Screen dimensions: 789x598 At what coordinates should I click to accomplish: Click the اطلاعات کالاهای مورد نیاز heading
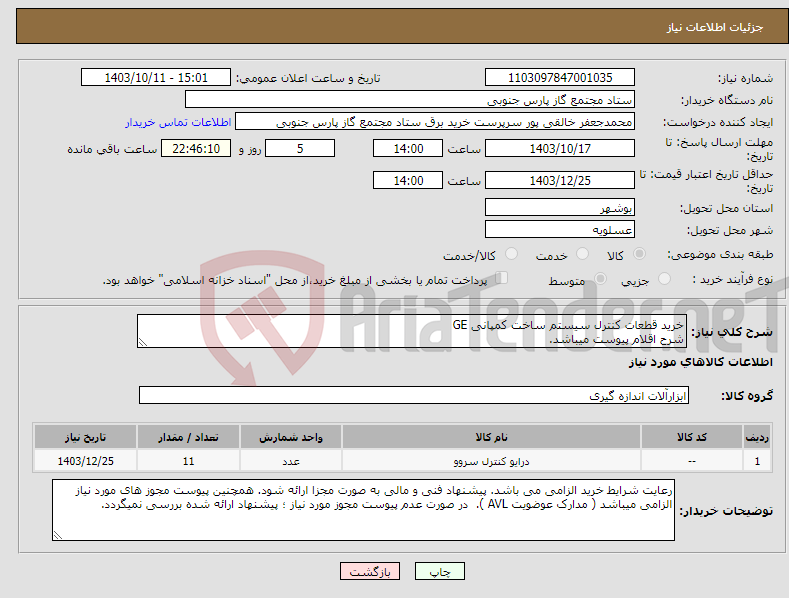pyautogui.click(x=700, y=362)
